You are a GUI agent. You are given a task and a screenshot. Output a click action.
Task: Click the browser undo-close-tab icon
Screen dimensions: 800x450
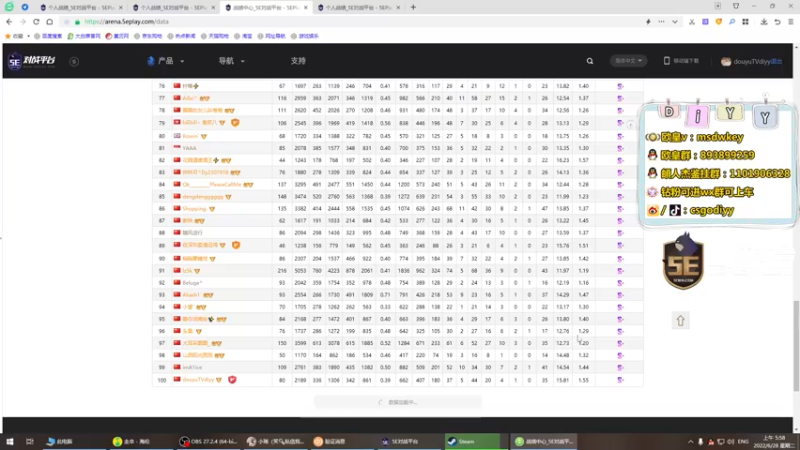(x=777, y=22)
